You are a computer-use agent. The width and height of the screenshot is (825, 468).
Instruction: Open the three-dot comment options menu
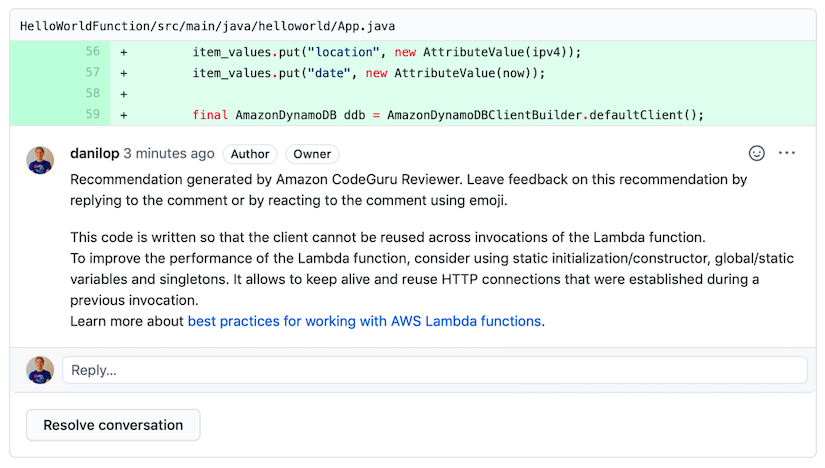point(787,153)
